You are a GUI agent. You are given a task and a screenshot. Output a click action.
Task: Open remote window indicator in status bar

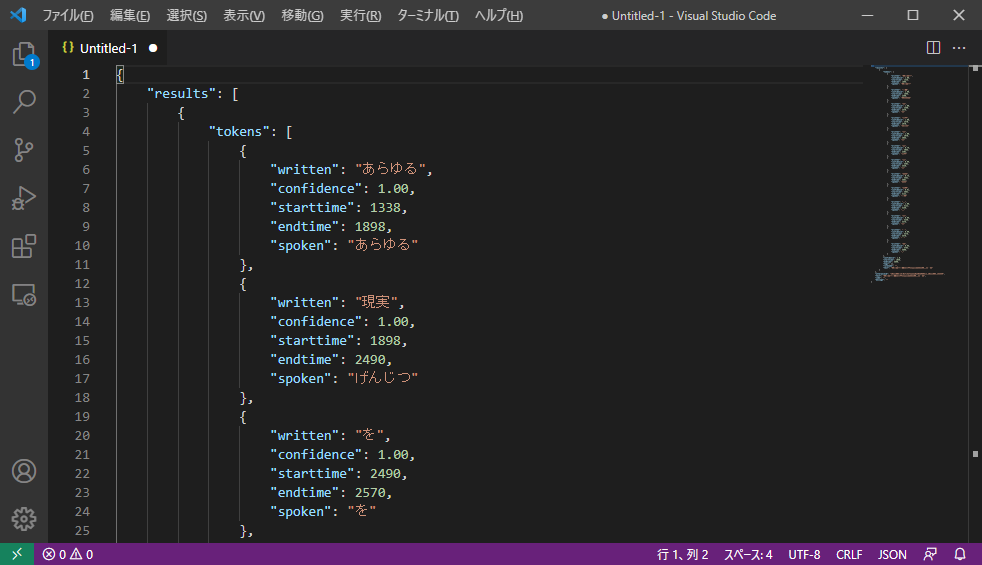17,554
